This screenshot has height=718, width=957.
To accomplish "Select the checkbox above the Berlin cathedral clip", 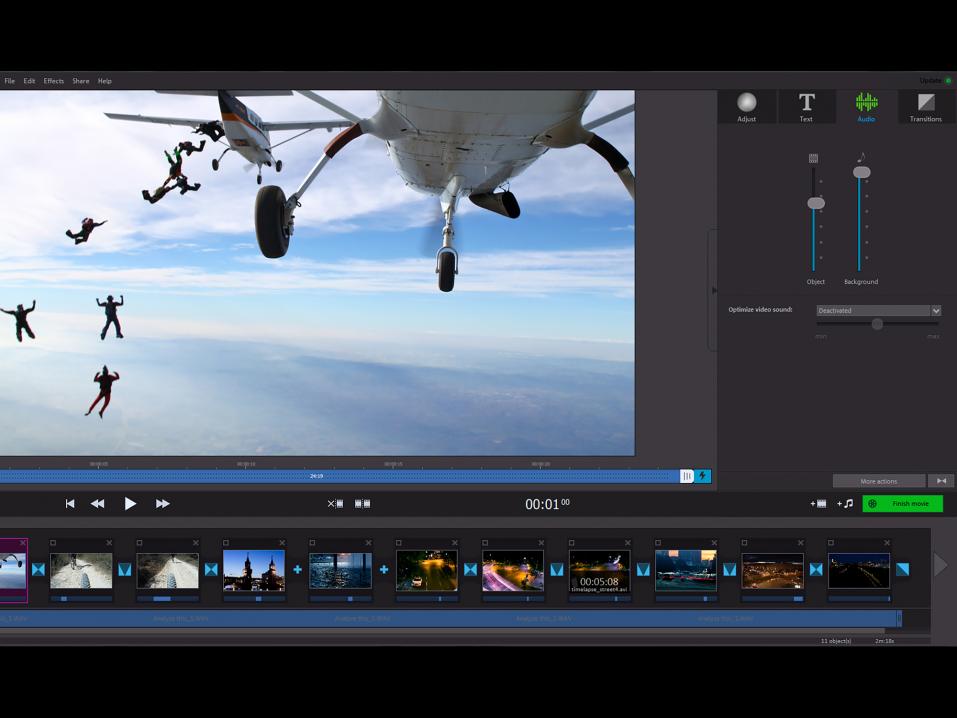I will [226, 543].
